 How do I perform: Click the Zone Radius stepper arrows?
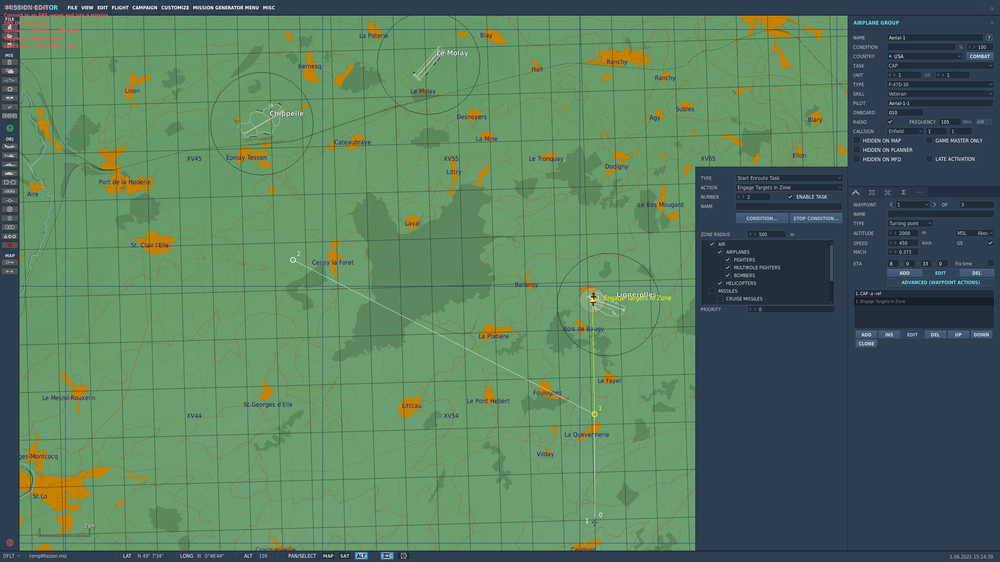point(753,234)
